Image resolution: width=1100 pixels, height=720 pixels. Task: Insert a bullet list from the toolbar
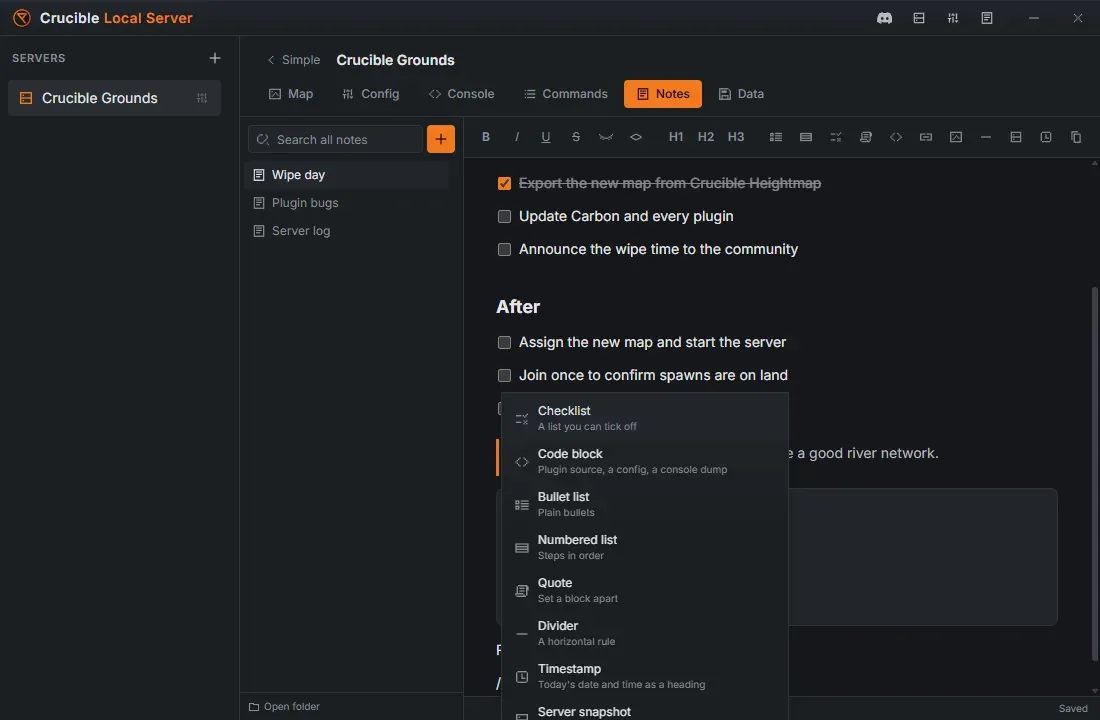point(776,137)
